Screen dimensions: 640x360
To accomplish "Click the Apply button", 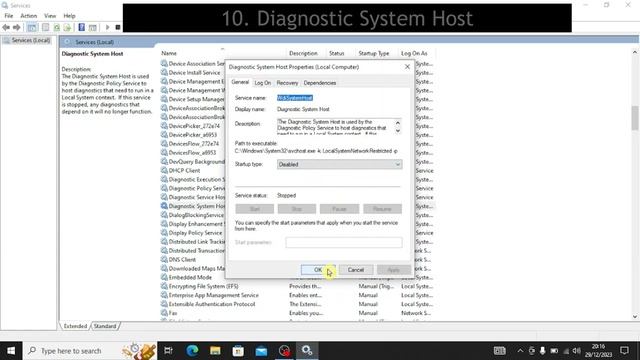I will [x=393, y=270].
